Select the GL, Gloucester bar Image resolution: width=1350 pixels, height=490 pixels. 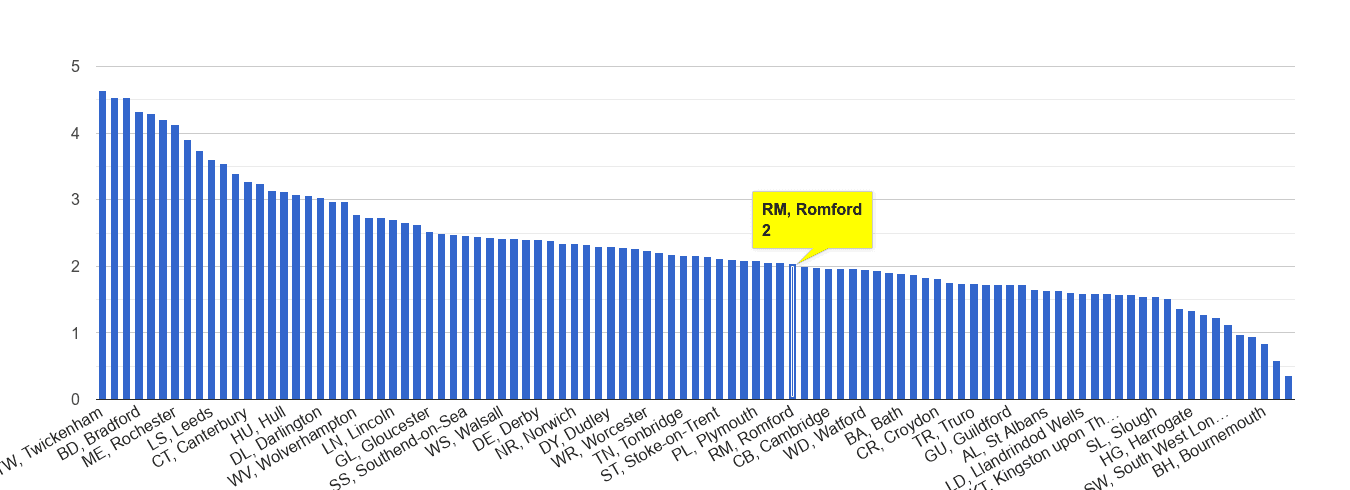tap(429, 316)
